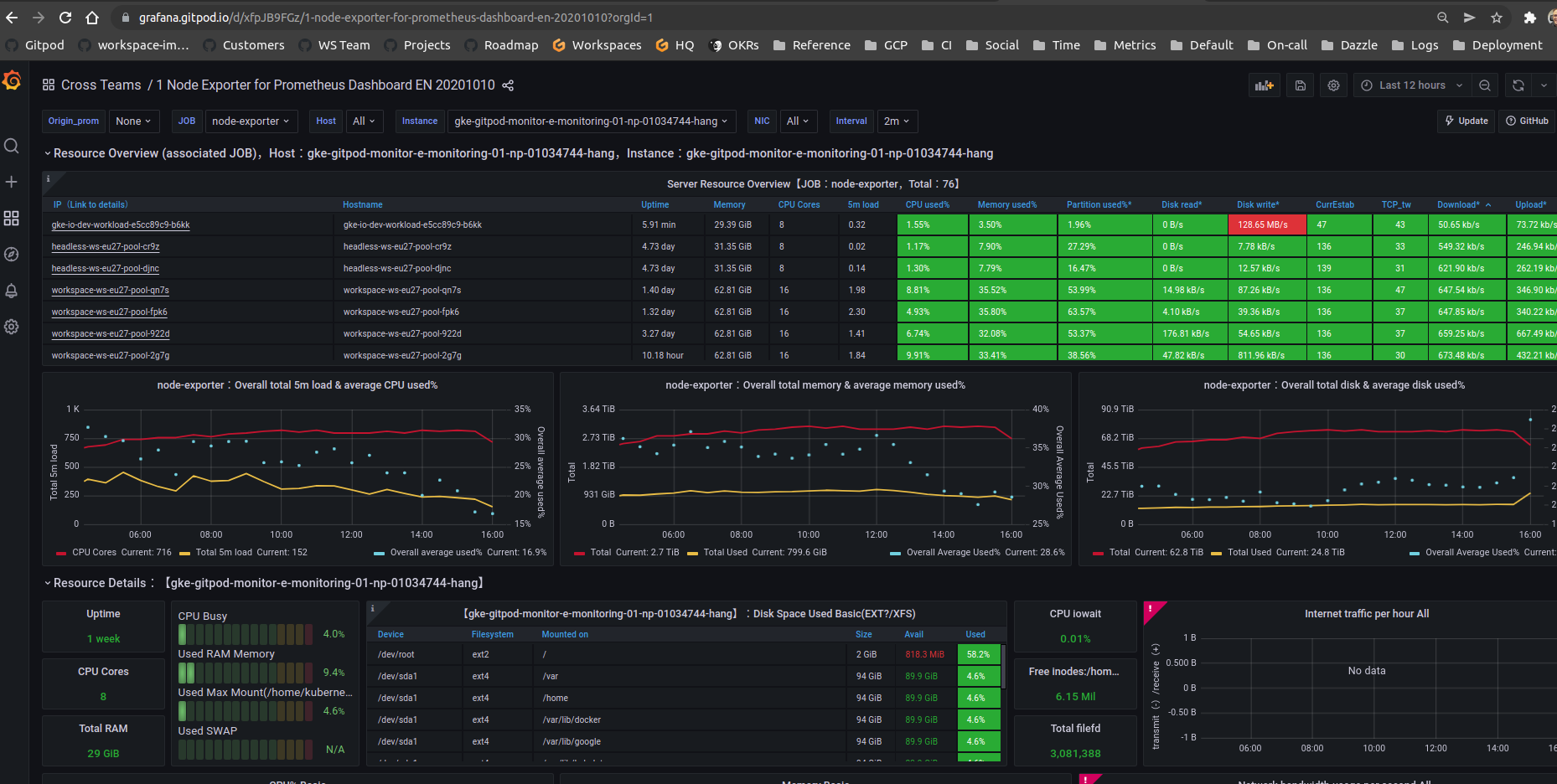Screen dimensions: 1557x784
Task: Open browser extensions puzzle icon
Action: (x=1529, y=18)
